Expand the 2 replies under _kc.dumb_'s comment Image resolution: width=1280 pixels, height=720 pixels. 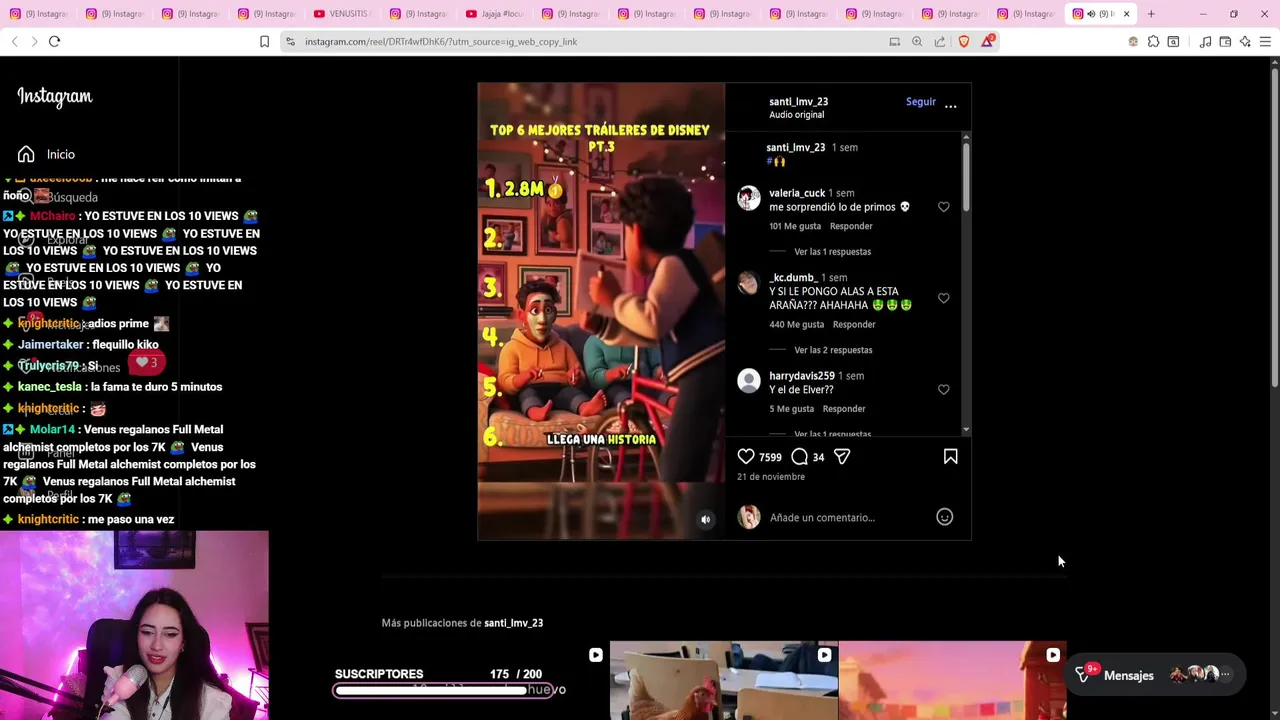[x=833, y=350]
